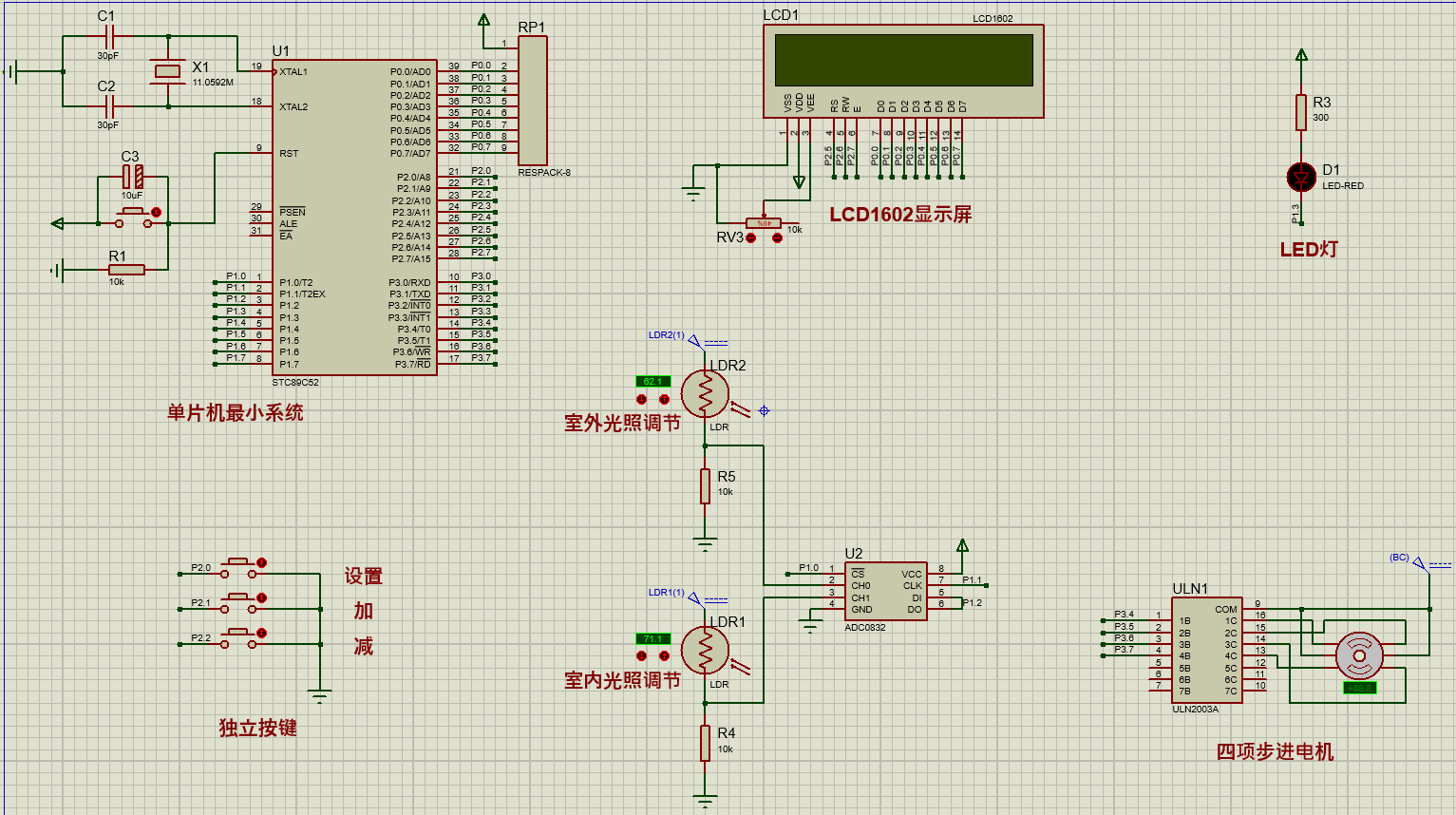
Task: Click the R3 300 ohm resistor
Action: tap(1300, 112)
